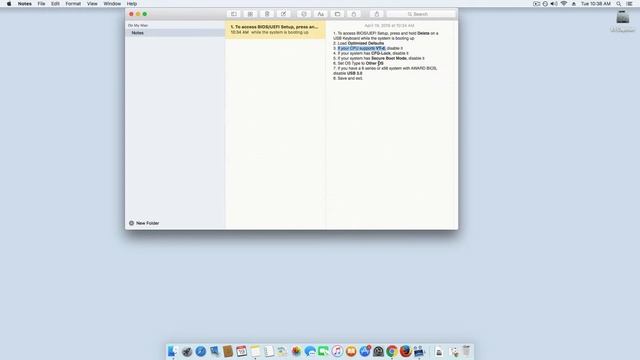Create a new note with compose icon
The image size is (640, 360).
tap(283, 14)
